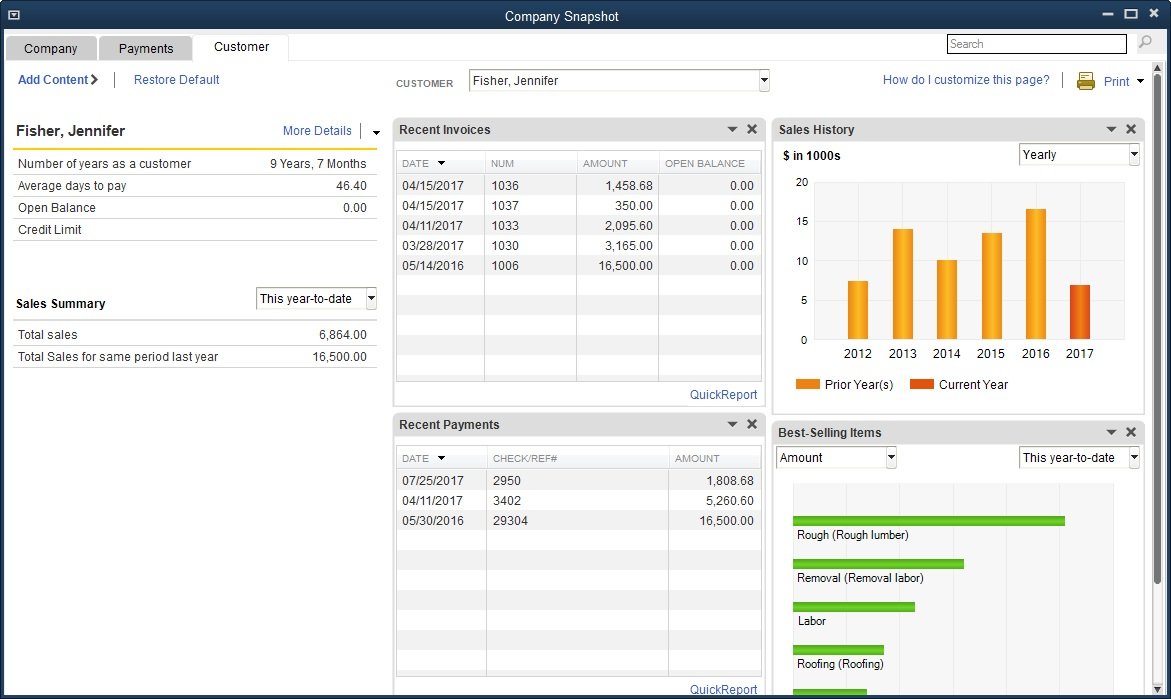The image size is (1171, 699).
Task: Collapse the Sales History panel arrow
Action: tap(1111, 130)
